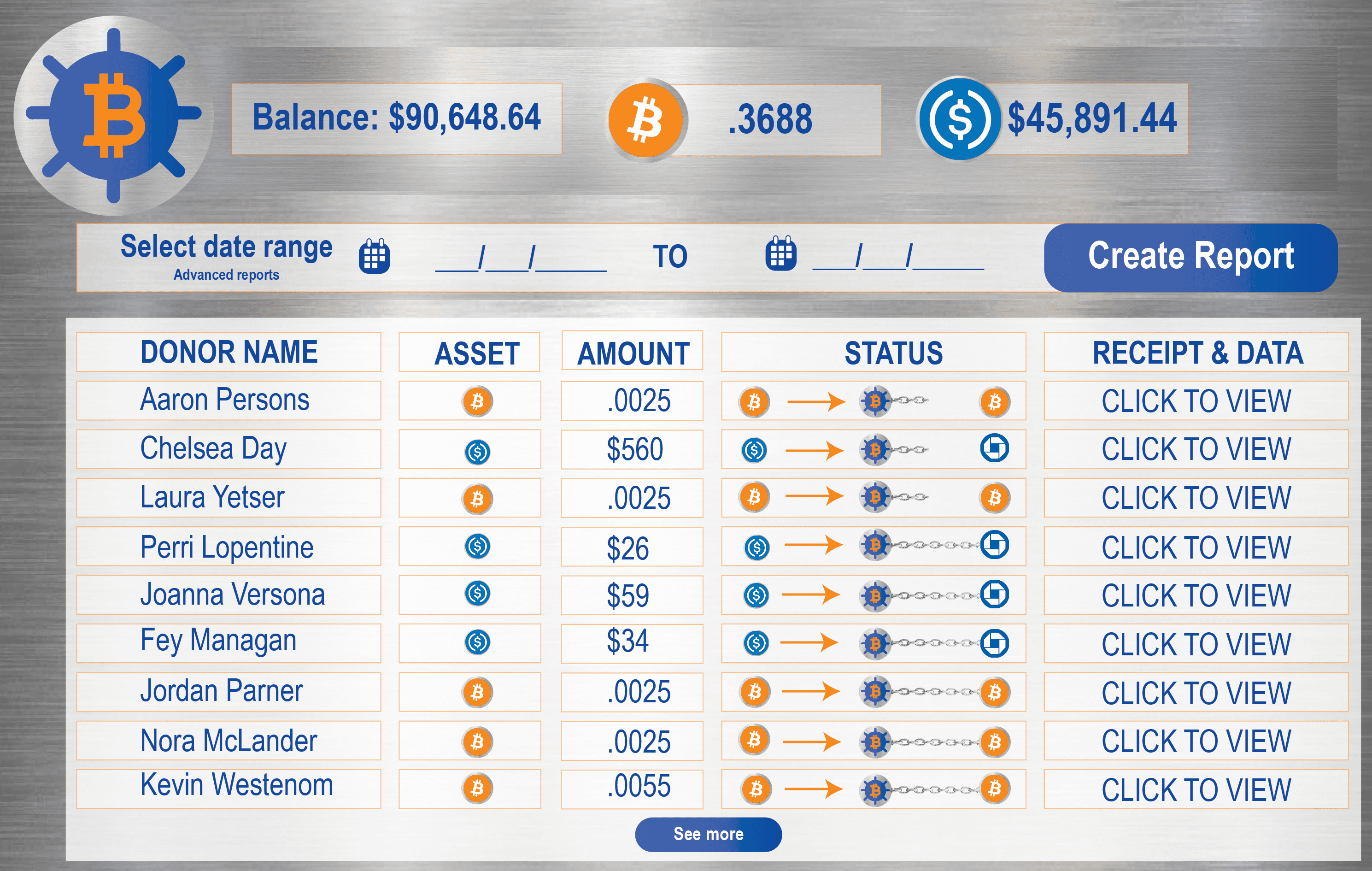
Task: Click the Bitcoin gear logo in top left
Action: (x=114, y=114)
